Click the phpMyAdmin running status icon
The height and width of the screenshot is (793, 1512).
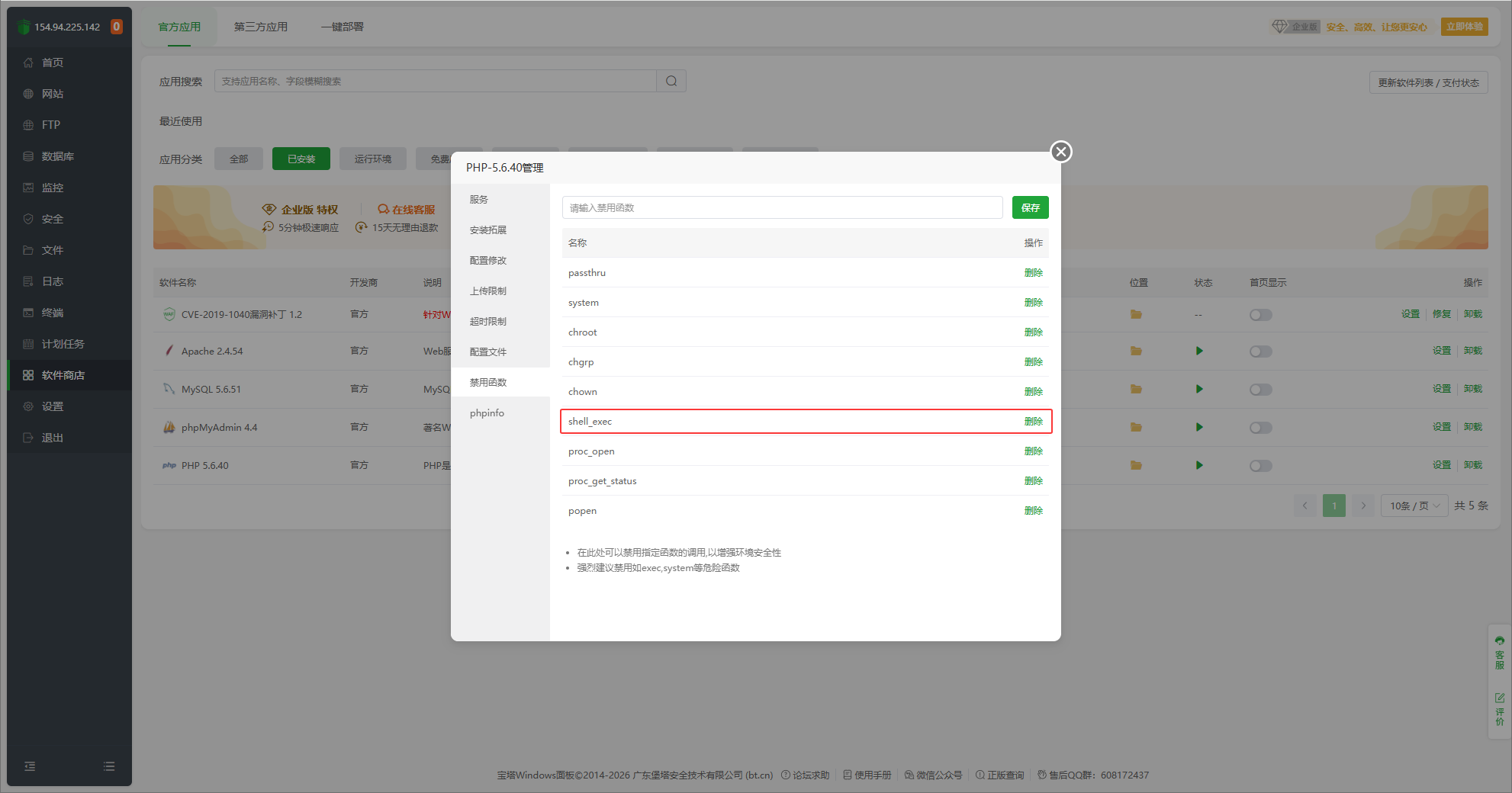coord(1199,428)
